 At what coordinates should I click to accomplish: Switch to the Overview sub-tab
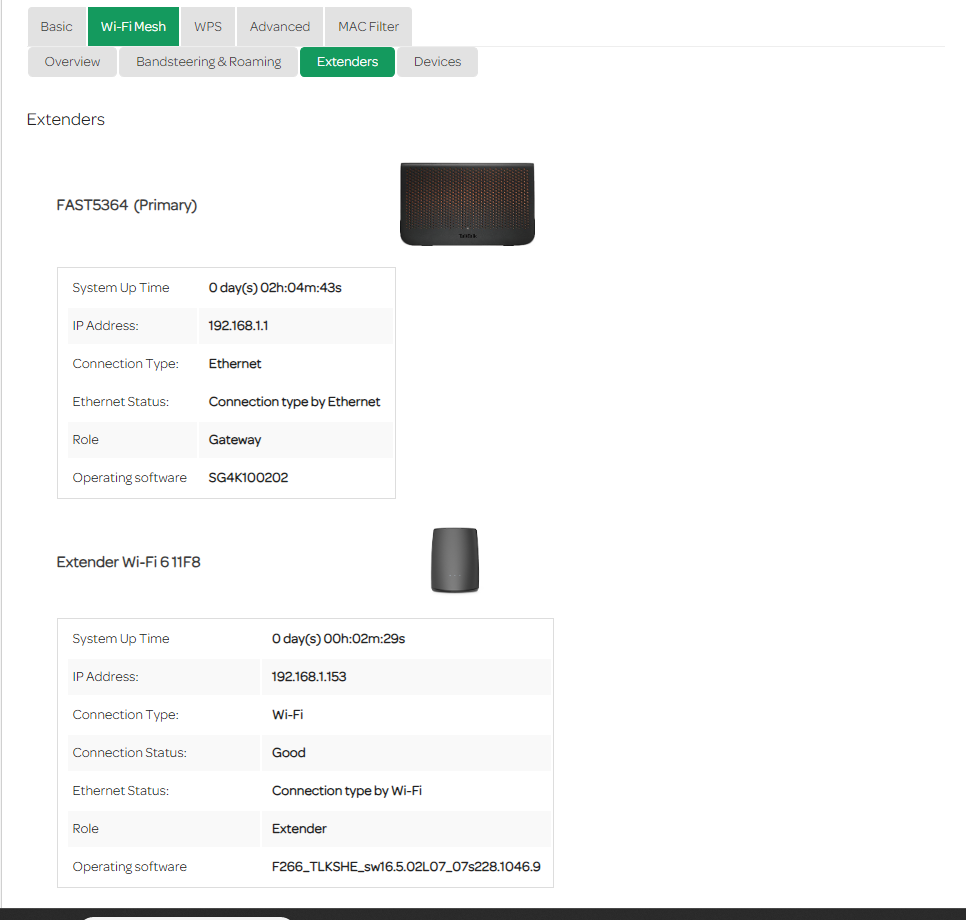click(x=71, y=61)
